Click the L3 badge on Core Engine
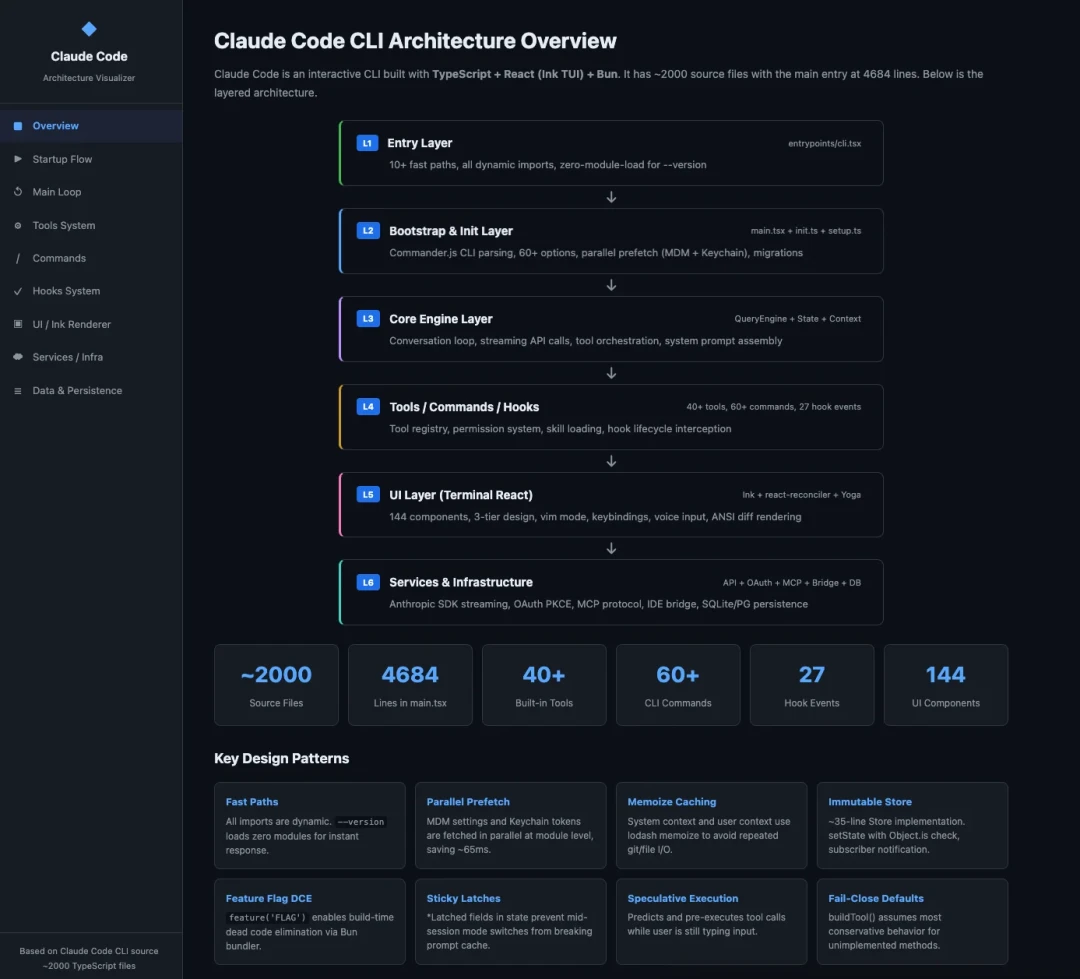 click(368, 319)
